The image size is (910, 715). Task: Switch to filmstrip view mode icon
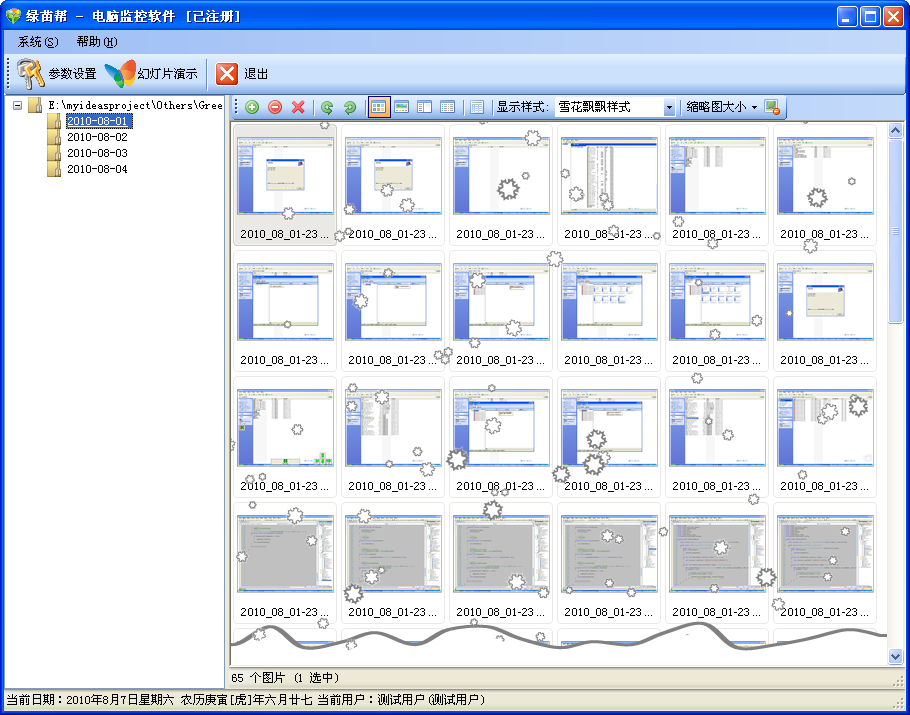(x=402, y=107)
